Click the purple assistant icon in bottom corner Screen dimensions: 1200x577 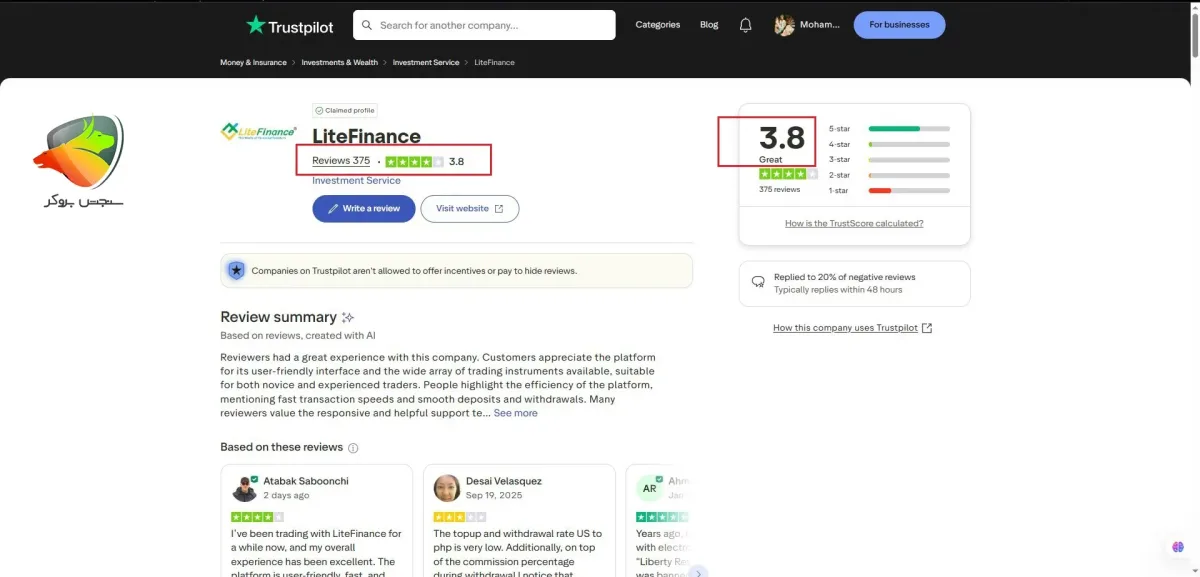[1179, 547]
